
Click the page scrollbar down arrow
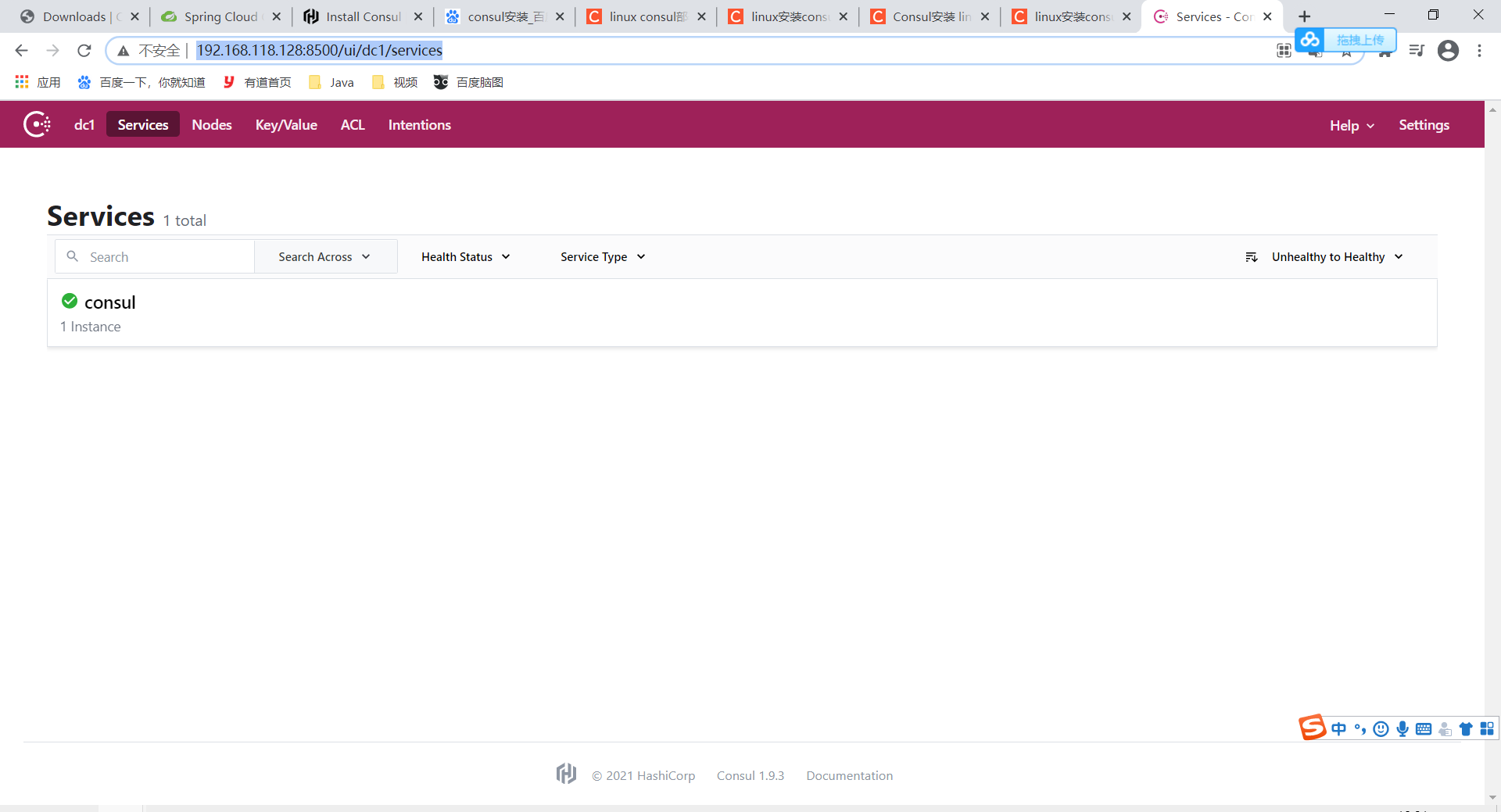[x=1492, y=797]
